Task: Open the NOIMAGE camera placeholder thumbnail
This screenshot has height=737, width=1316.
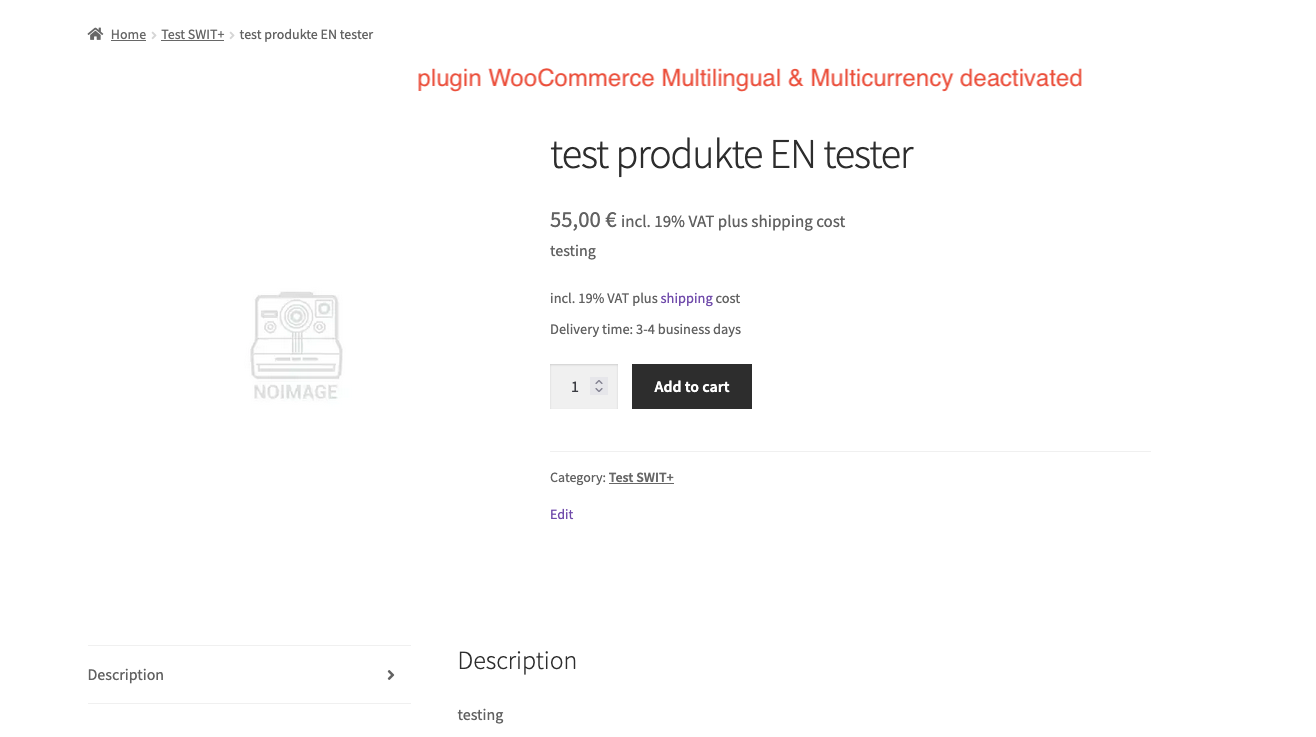Action: pos(296,346)
